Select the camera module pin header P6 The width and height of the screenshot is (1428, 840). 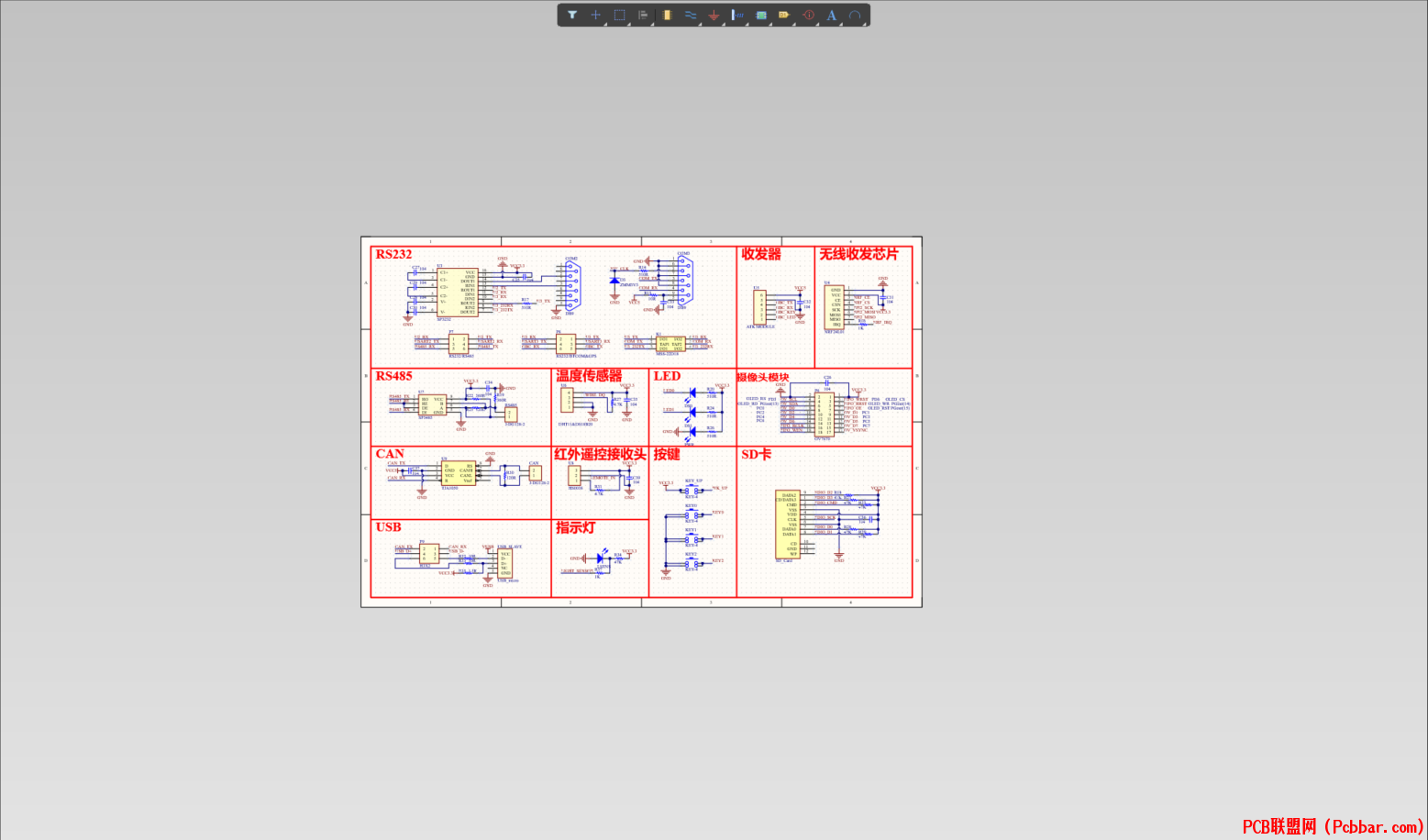pyautogui.click(x=825, y=414)
